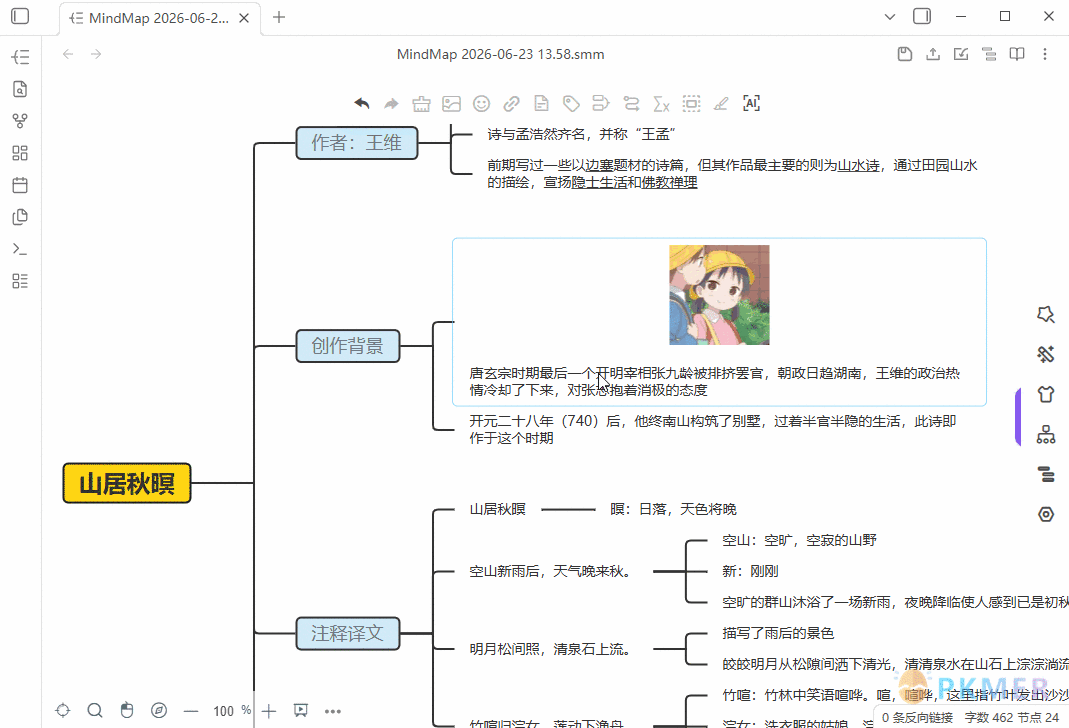Add a hyperlink with the chain icon
This screenshot has width=1069, height=728.
(511, 104)
